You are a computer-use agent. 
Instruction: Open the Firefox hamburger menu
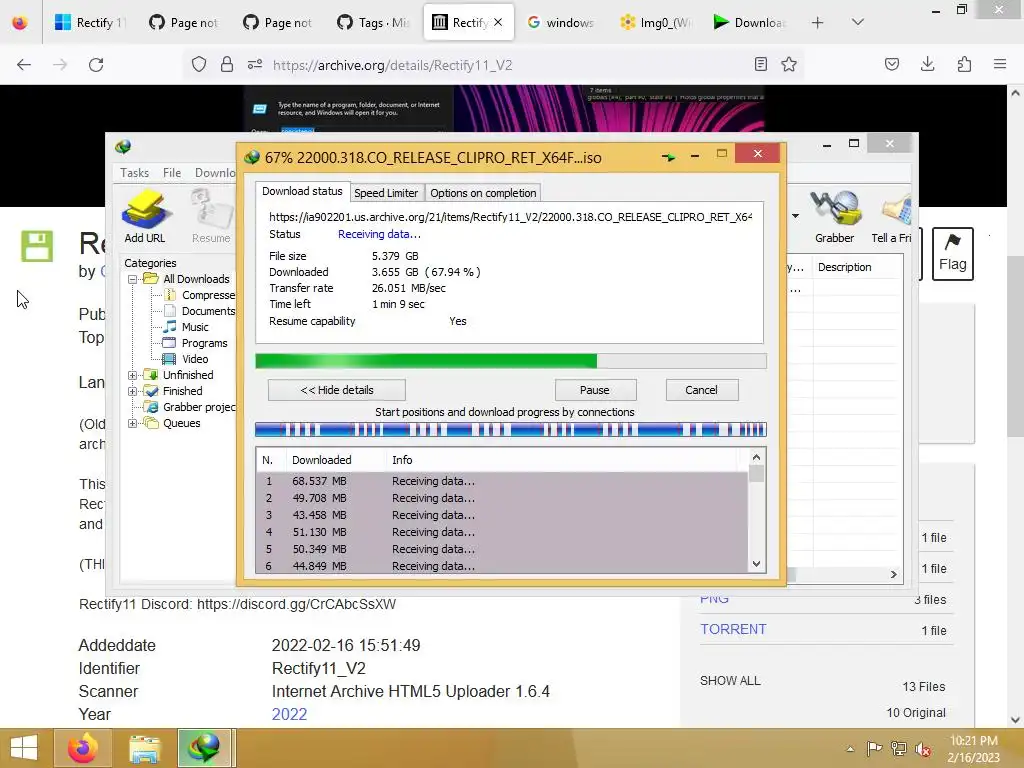[1000, 65]
